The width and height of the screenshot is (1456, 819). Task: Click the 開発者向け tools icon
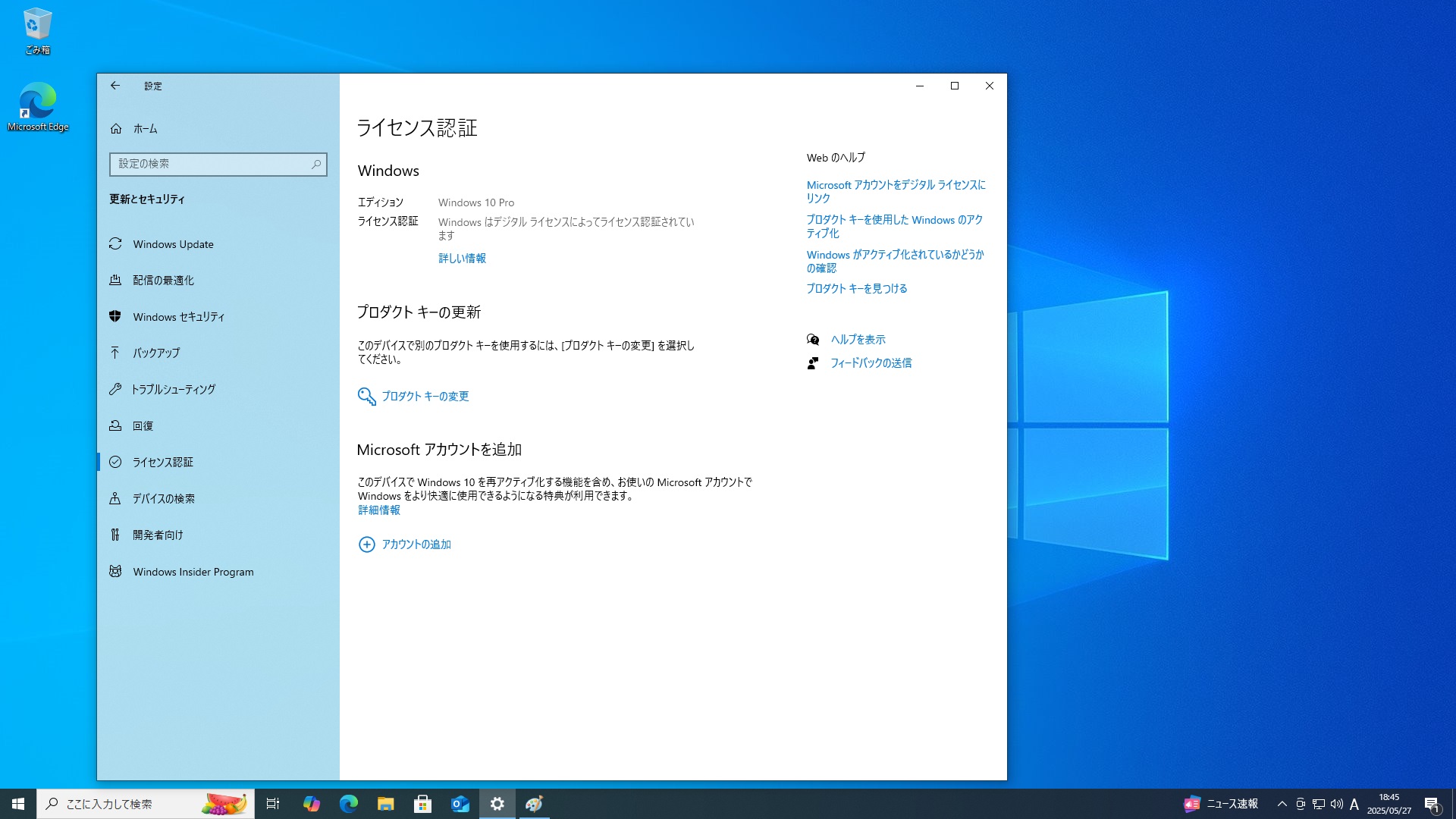tap(115, 535)
